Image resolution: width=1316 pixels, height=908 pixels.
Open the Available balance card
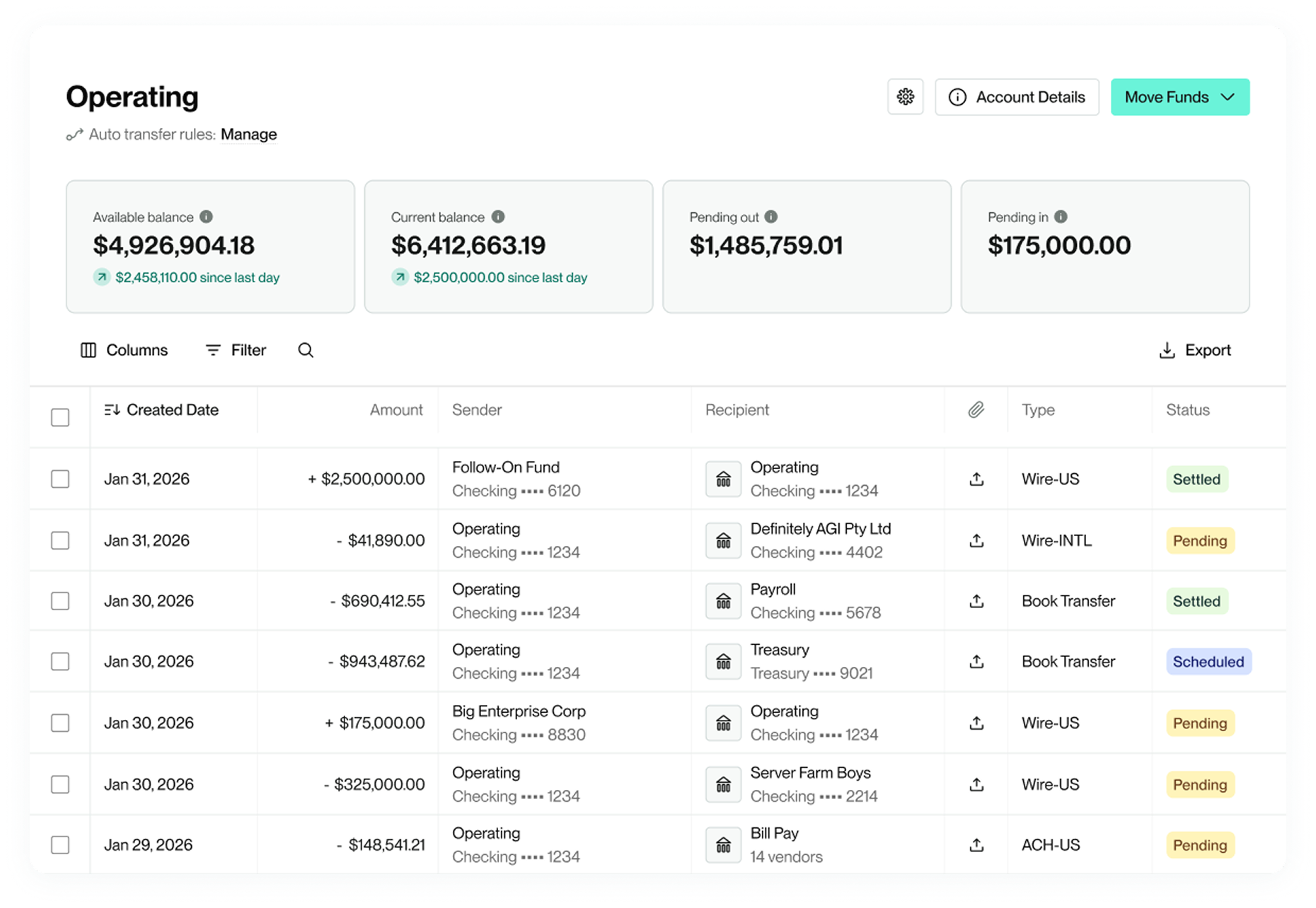pos(210,246)
